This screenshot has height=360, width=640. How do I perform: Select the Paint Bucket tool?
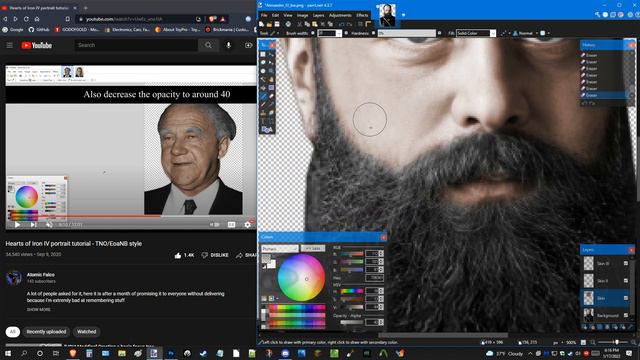coord(263,88)
